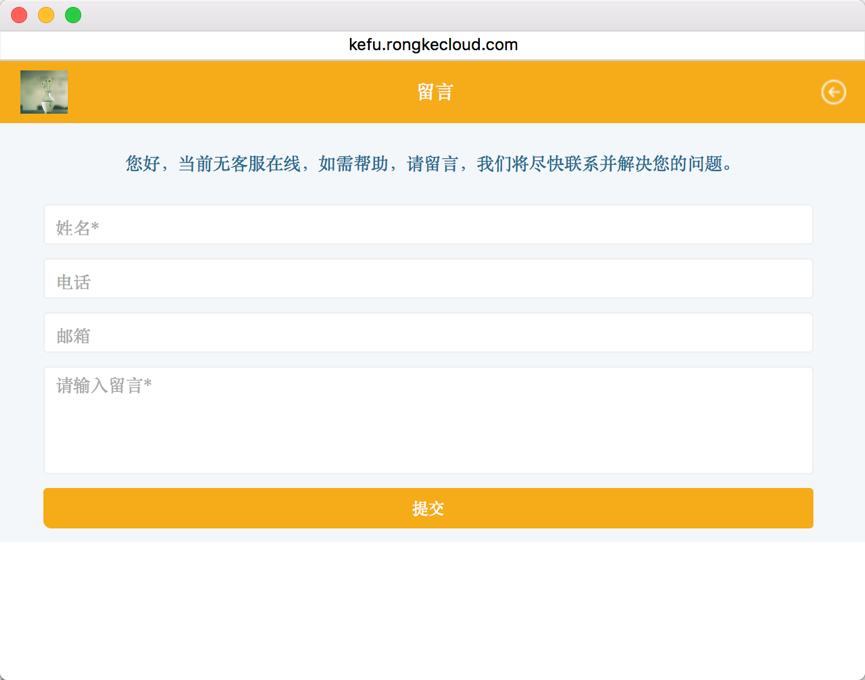Click the 邮箱 placeholder label
865x680 pixels.
pyautogui.click(x=73, y=337)
